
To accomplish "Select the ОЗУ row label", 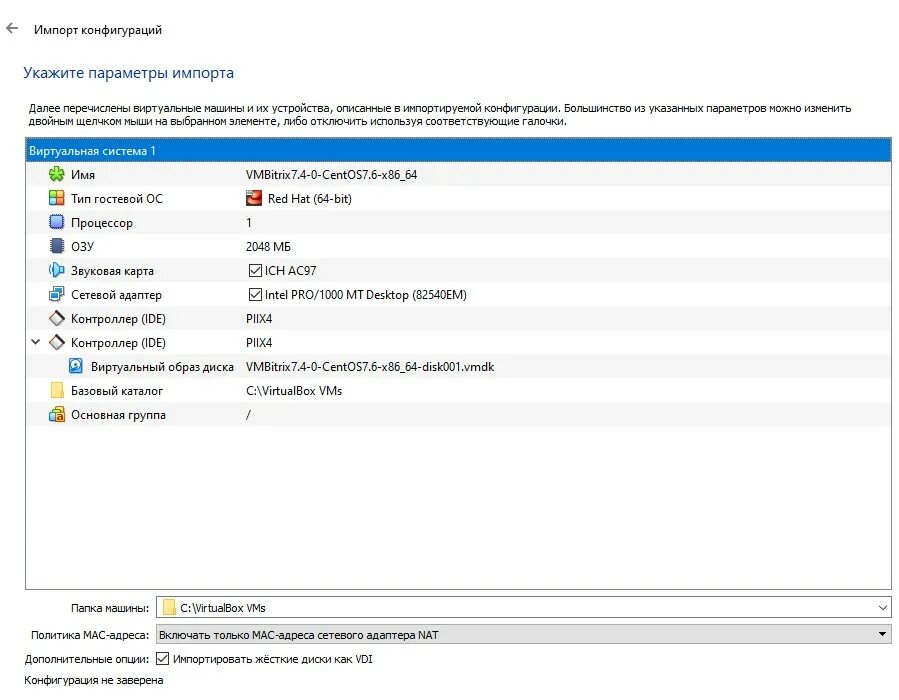I will pyautogui.click(x=82, y=247).
